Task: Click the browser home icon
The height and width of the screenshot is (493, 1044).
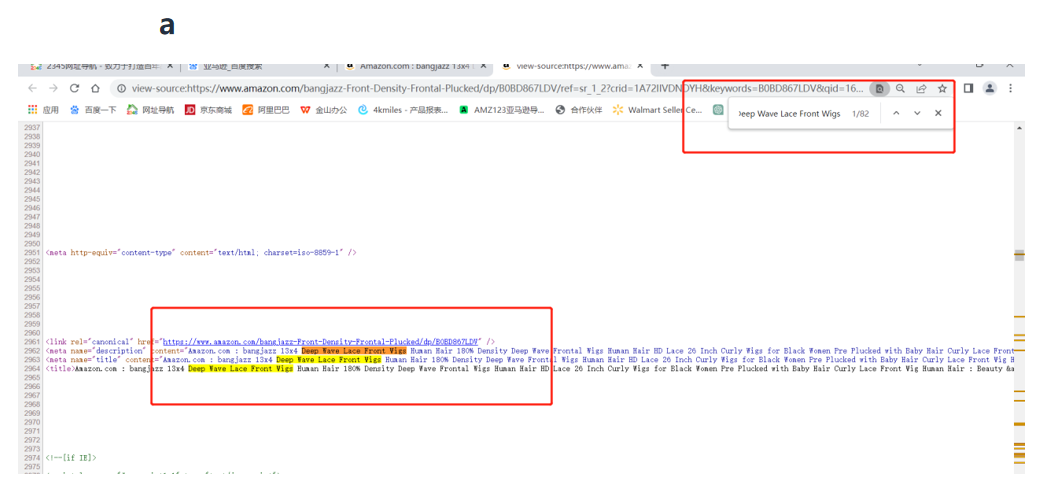Action: tap(95, 88)
